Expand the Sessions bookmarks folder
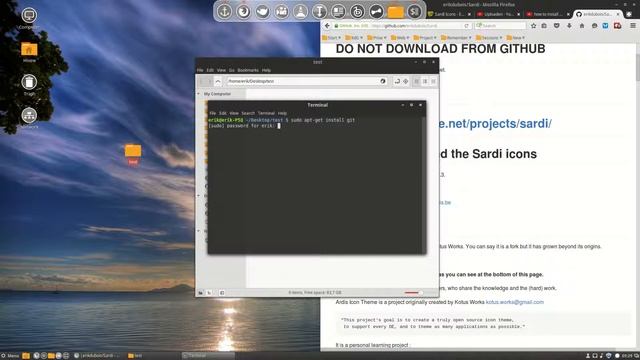Image resolution: width=640 pixels, height=360 pixels. pos(489,38)
